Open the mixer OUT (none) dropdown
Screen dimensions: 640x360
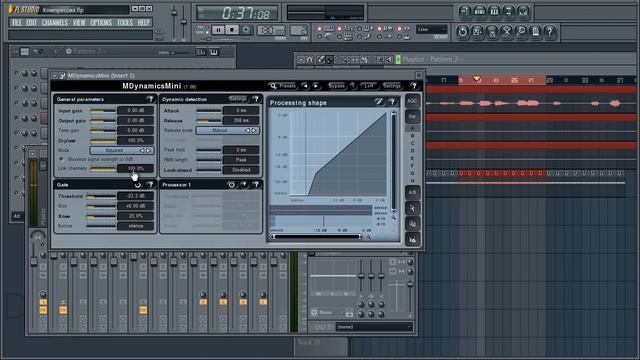coord(374,327)
